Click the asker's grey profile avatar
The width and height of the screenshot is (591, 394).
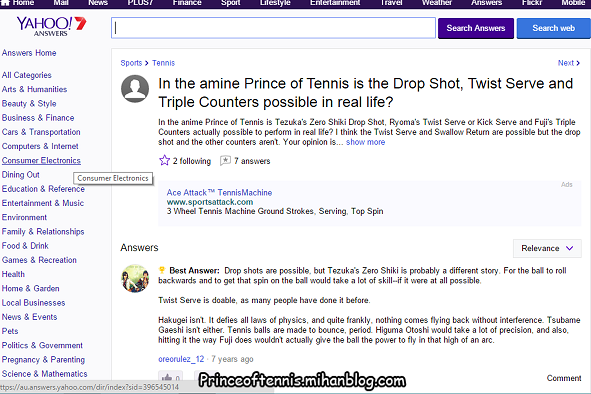click(x=135, y=89)
